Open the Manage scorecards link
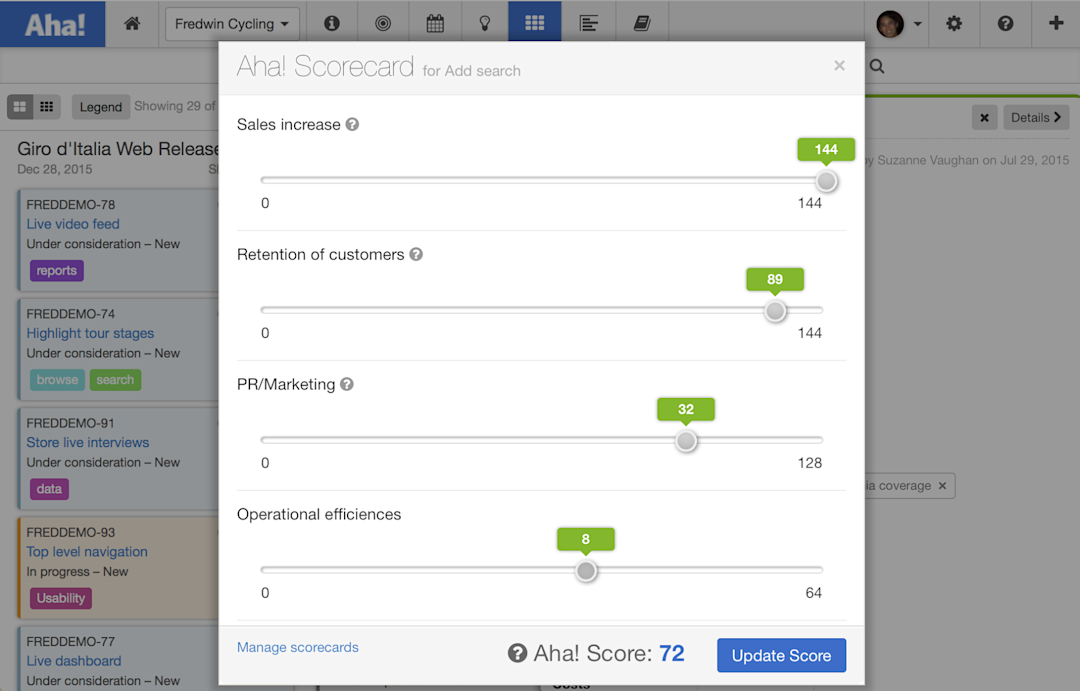The image size is (1080, 691). pos(297,647)
